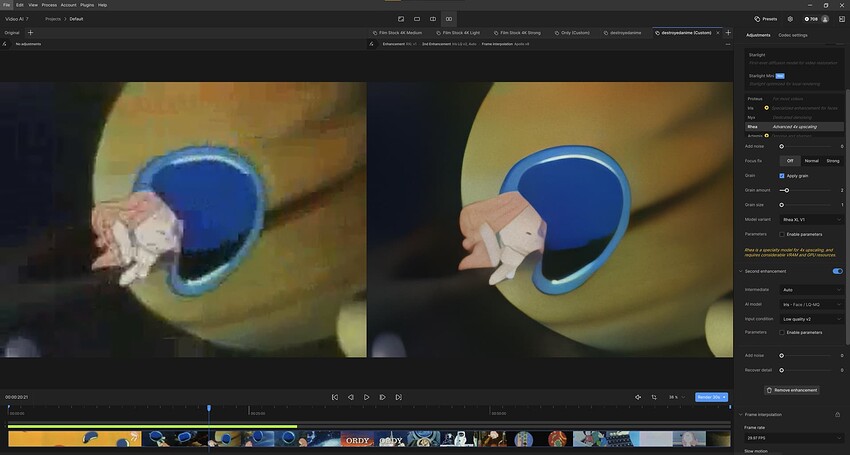Click the trim icon beside the crop tool

638,397
